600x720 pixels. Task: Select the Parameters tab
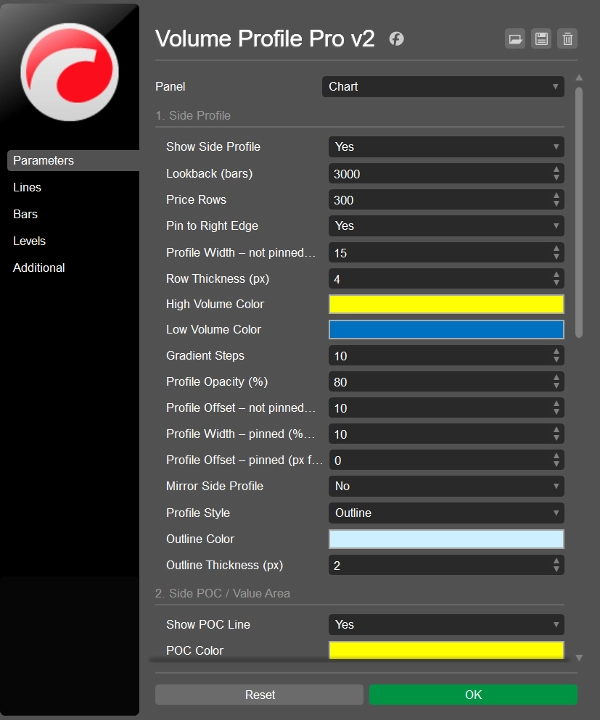[x=73, y=161]
